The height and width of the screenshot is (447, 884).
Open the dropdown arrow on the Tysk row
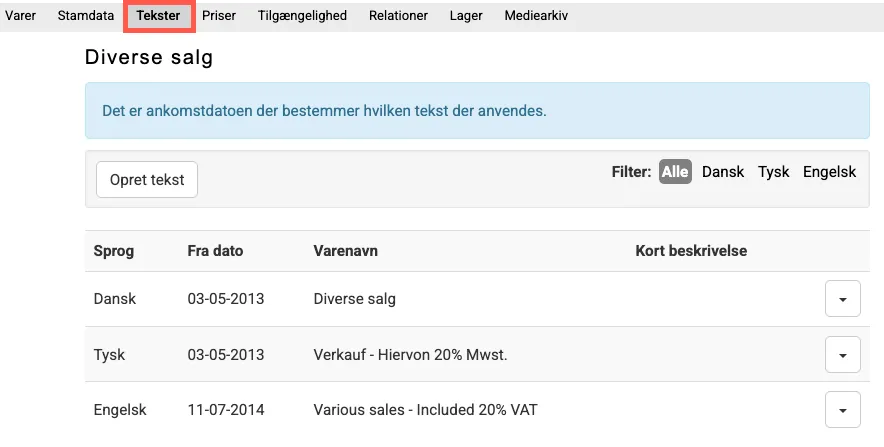pyautogui.click(x=842, y=354)
